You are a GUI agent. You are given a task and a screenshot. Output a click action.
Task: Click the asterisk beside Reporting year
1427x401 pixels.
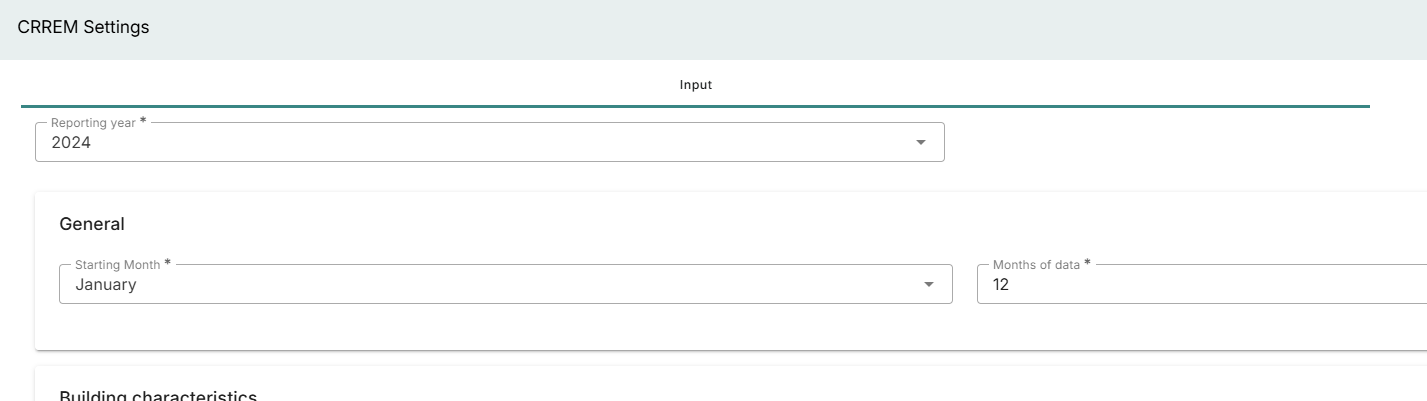[x=142, y=121]
